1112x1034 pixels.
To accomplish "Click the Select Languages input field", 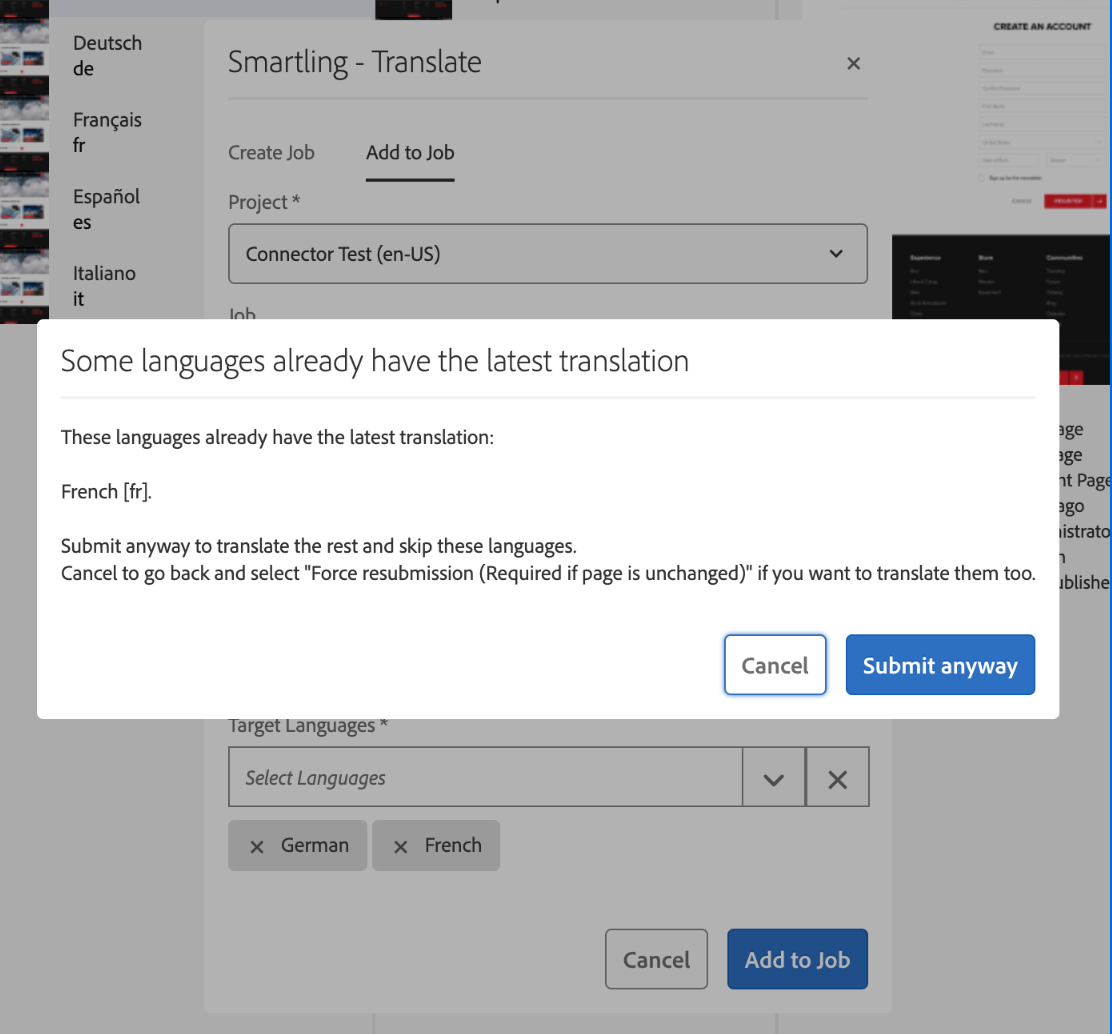I will coord(485,777).
